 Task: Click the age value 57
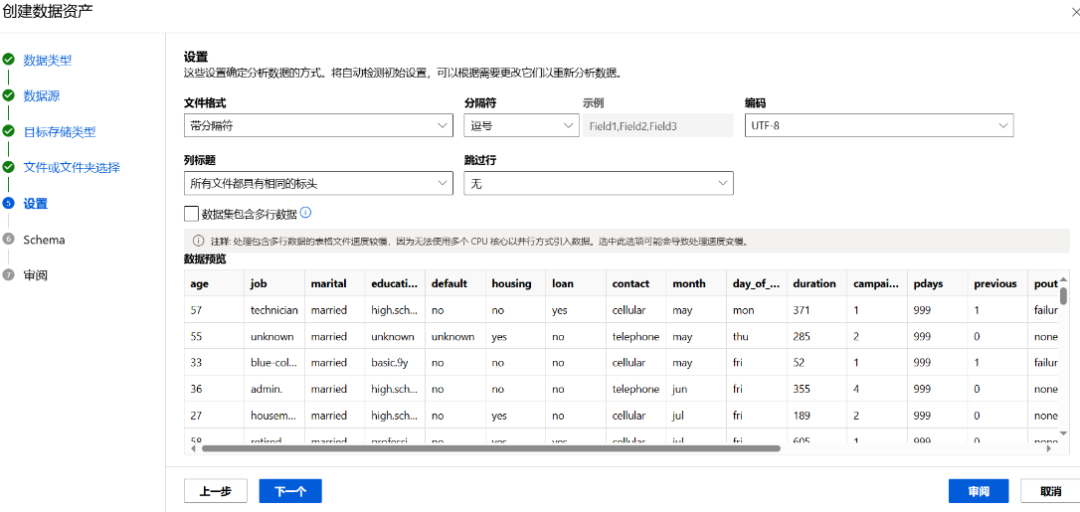214,310
